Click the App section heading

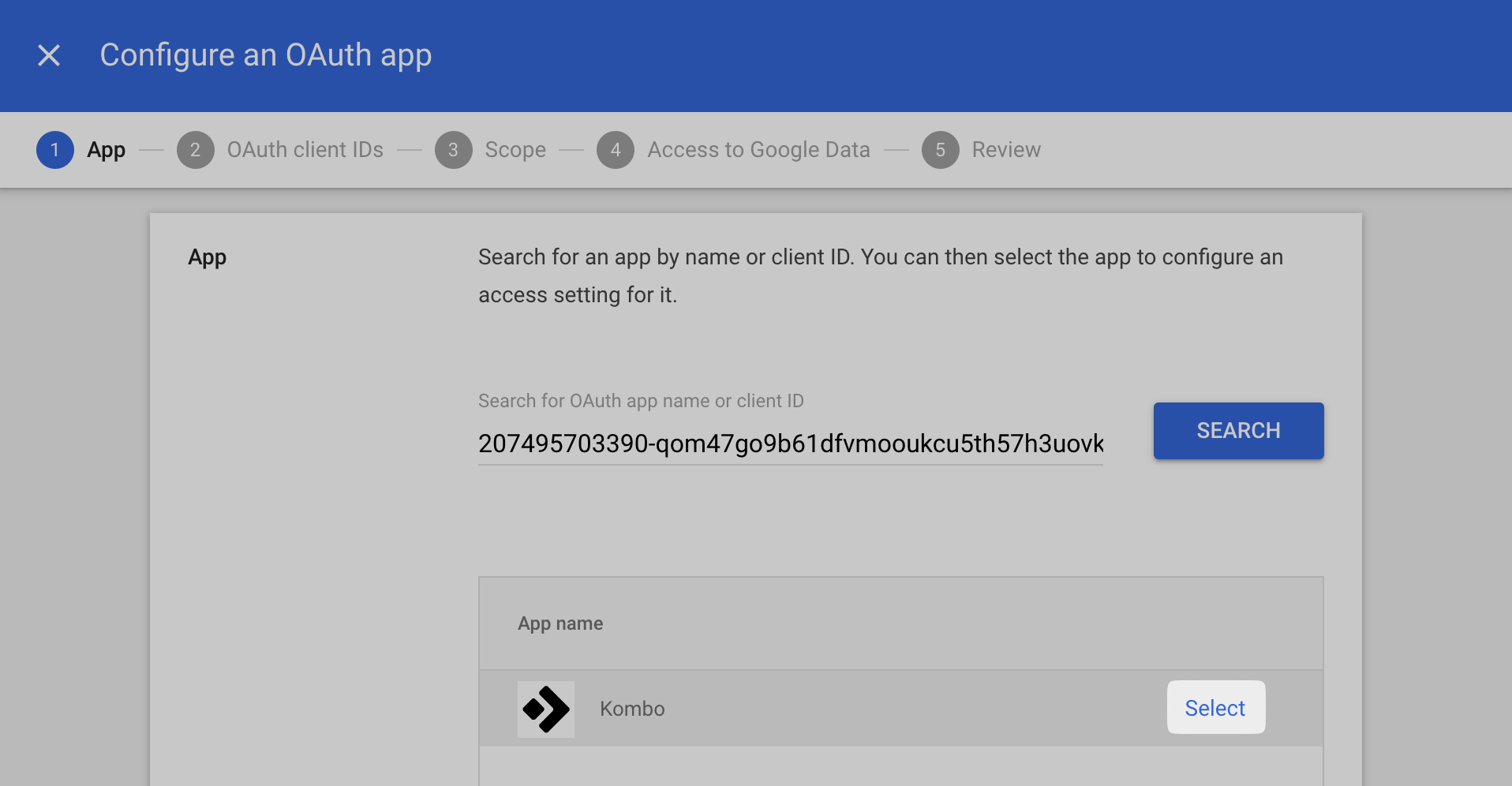pos(207,257)
